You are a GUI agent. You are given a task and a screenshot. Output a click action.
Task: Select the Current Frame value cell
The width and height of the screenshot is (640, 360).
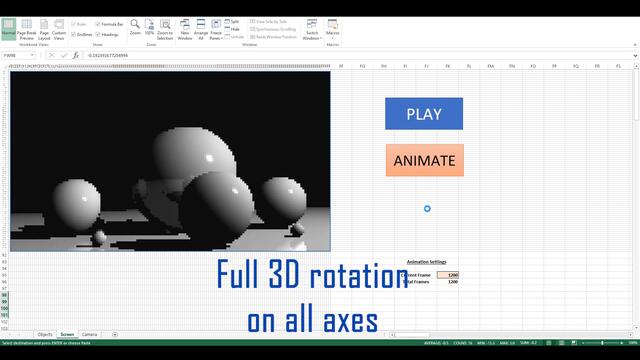point(447,275)
